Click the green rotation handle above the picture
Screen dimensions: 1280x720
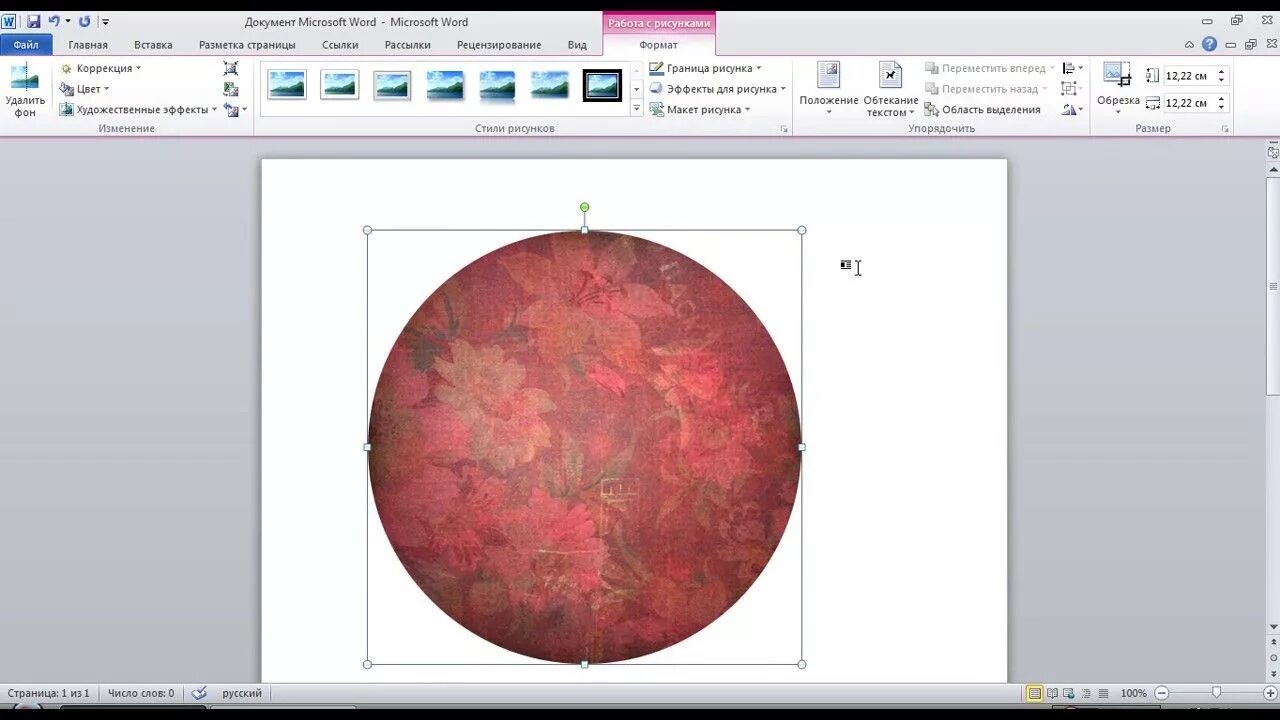[x=585, y=208]
